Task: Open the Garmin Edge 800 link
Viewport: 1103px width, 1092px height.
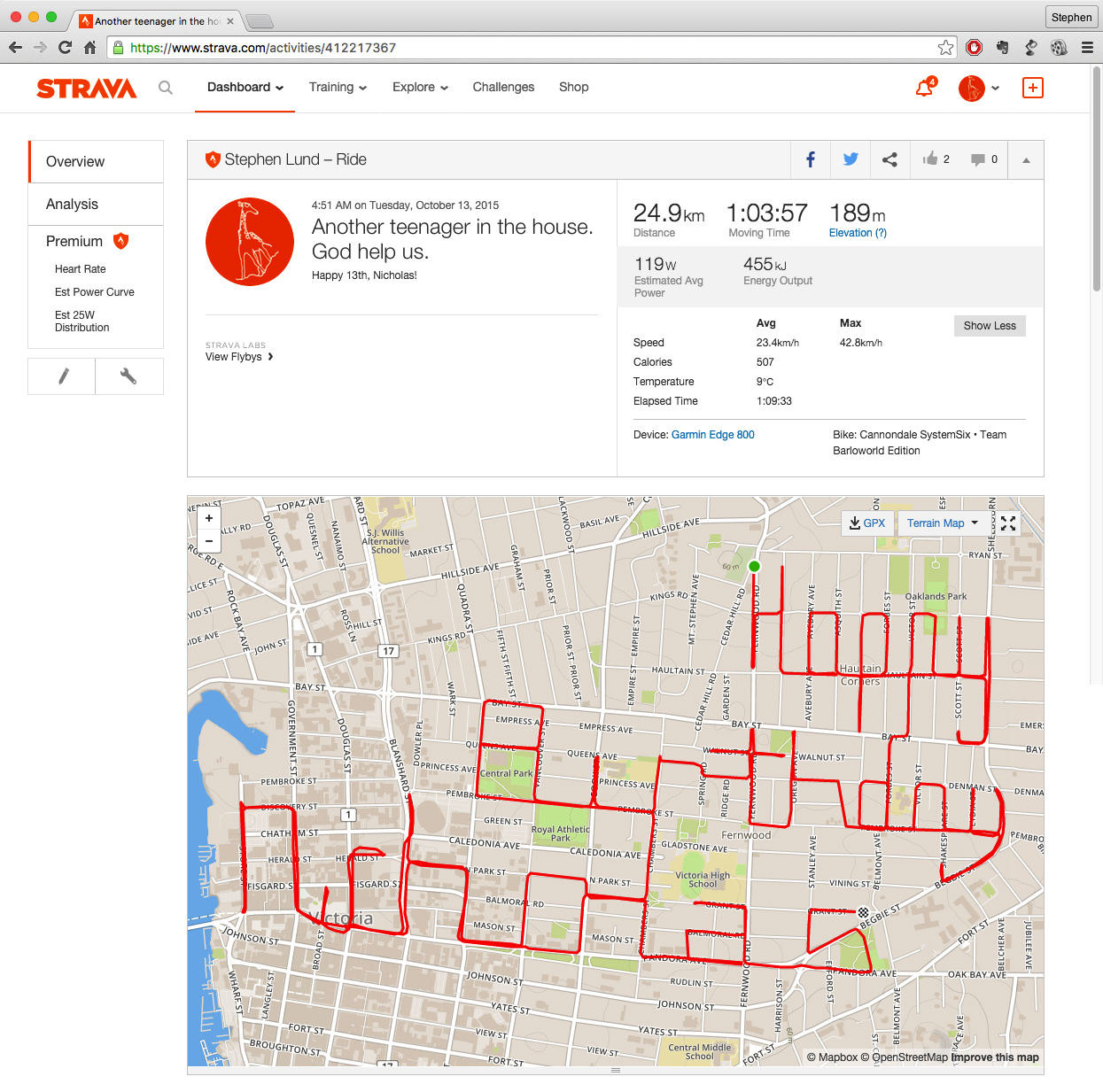Action: point(712,435)
